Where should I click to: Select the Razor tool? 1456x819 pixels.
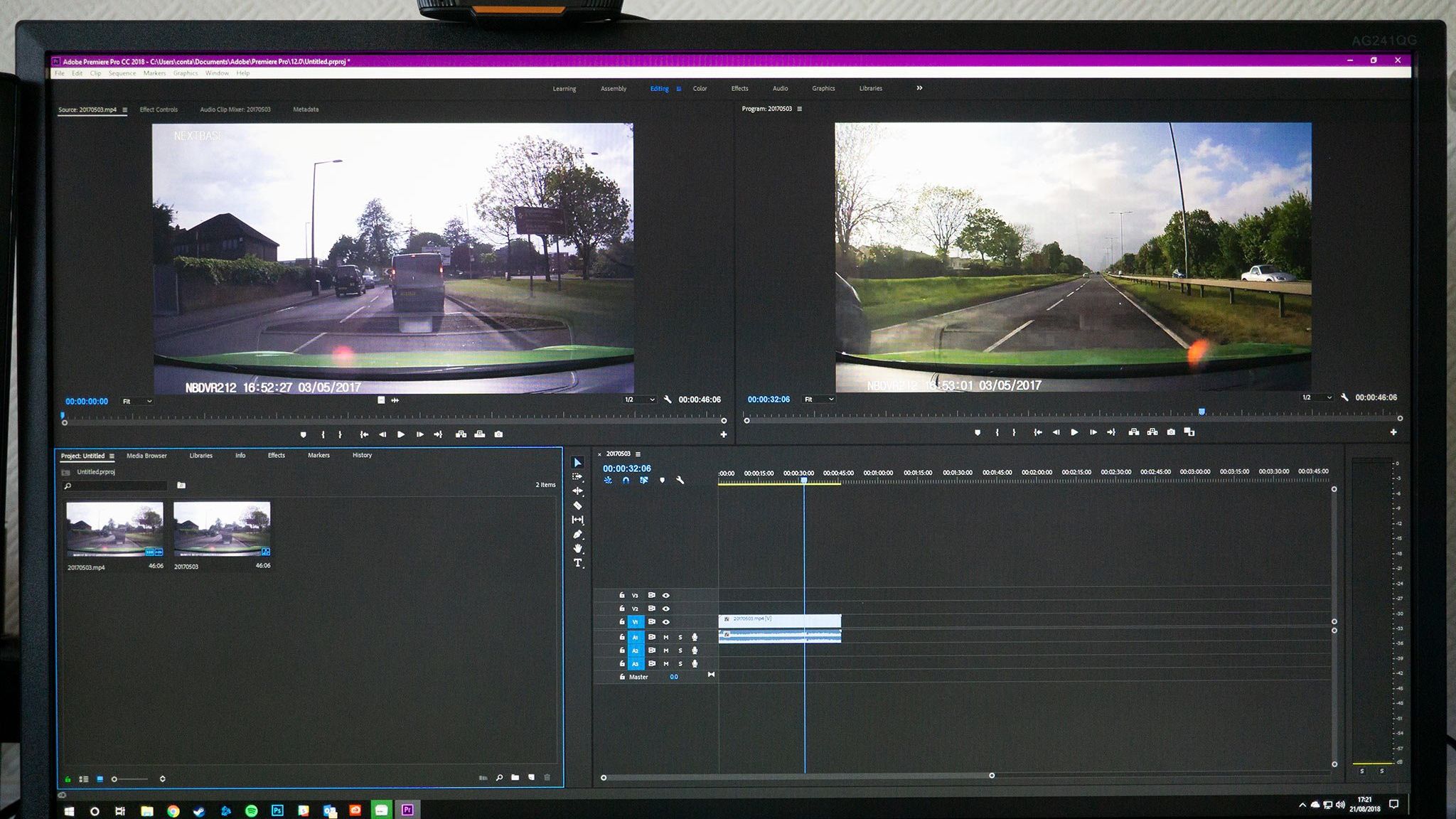tap(577, 505)
